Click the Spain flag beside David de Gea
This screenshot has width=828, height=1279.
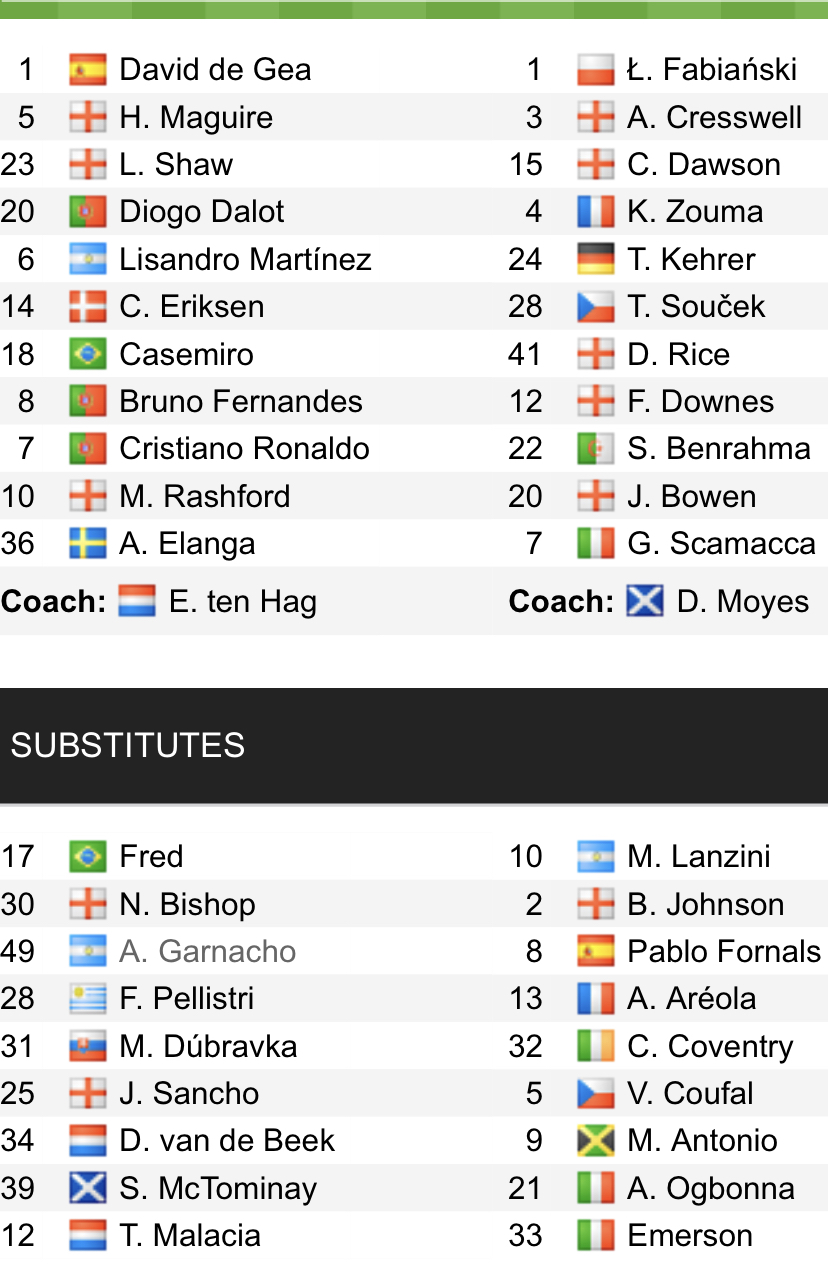pos(88,70)
